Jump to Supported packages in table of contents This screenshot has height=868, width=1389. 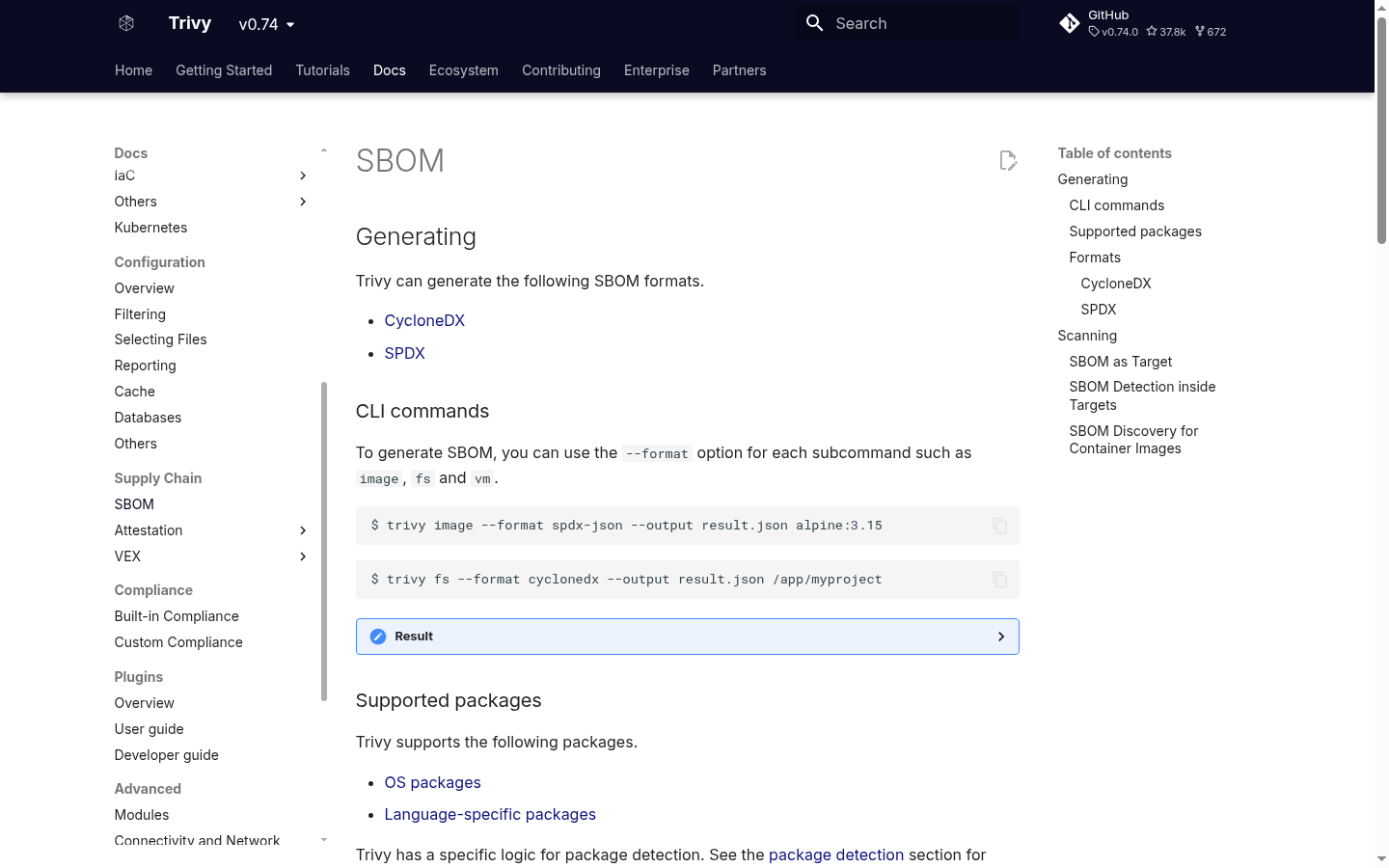pos(1135,231)
